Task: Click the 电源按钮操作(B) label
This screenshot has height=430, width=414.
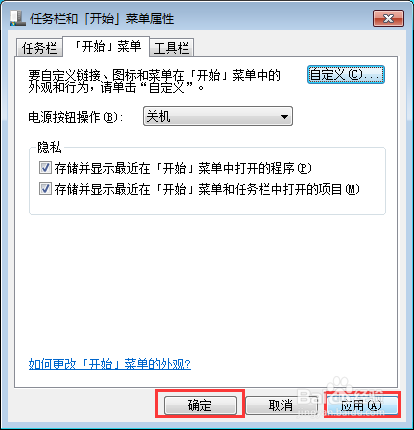Action: pos(76,117)
